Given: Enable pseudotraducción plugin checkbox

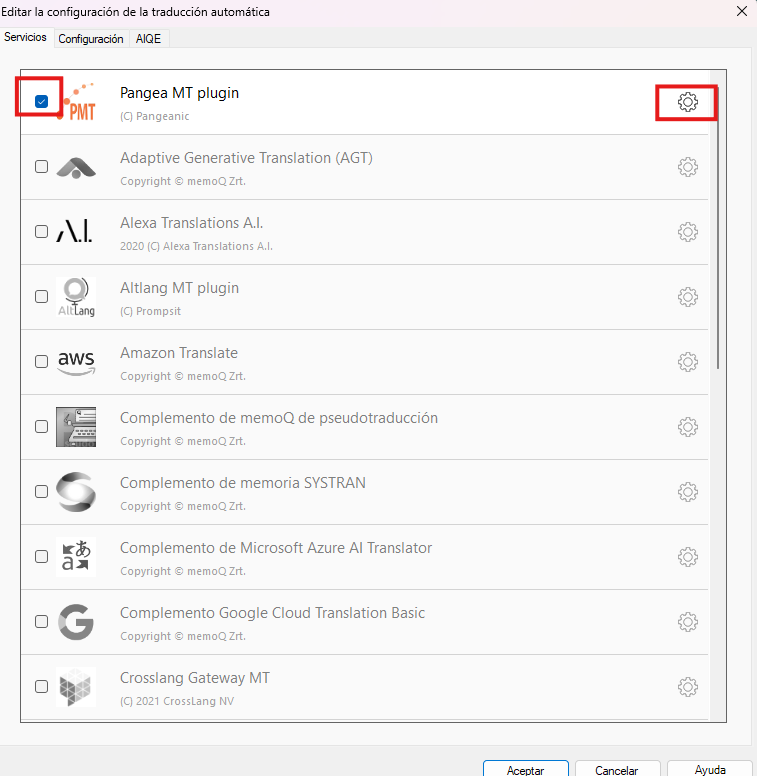Looking at the screenshot, I should (42, 426).
